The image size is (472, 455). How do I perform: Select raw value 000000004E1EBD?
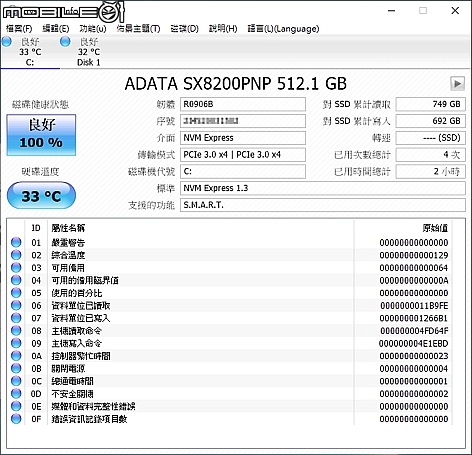point(413,344)
